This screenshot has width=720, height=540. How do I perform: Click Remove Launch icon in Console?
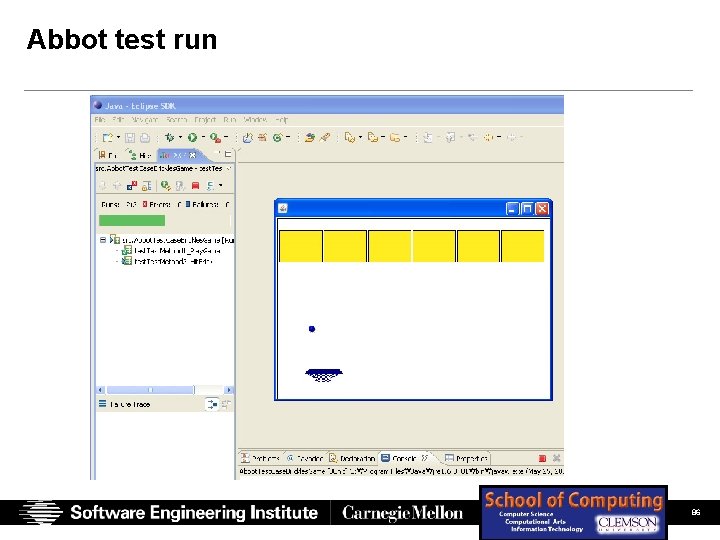pos(557,458)
